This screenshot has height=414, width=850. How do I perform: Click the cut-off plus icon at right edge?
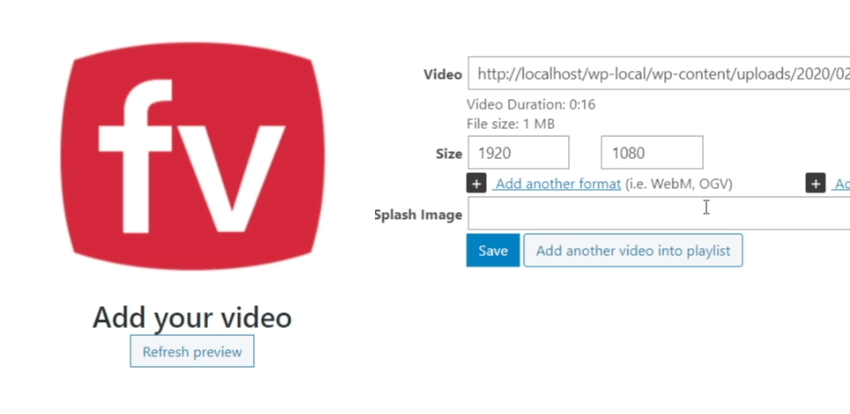pos(815,184)
